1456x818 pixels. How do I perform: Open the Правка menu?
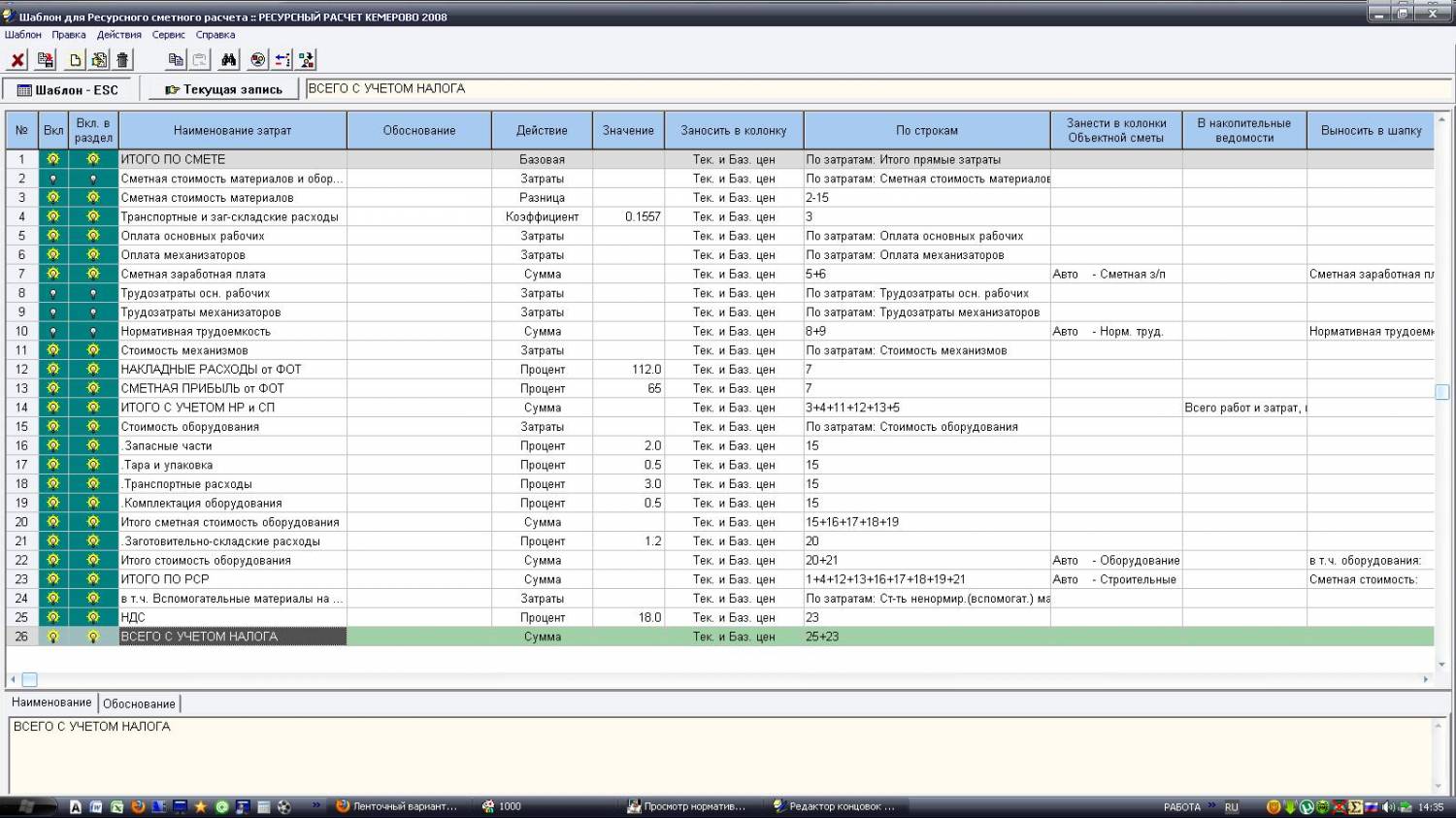pyautogui.click(x=69, y=35)
